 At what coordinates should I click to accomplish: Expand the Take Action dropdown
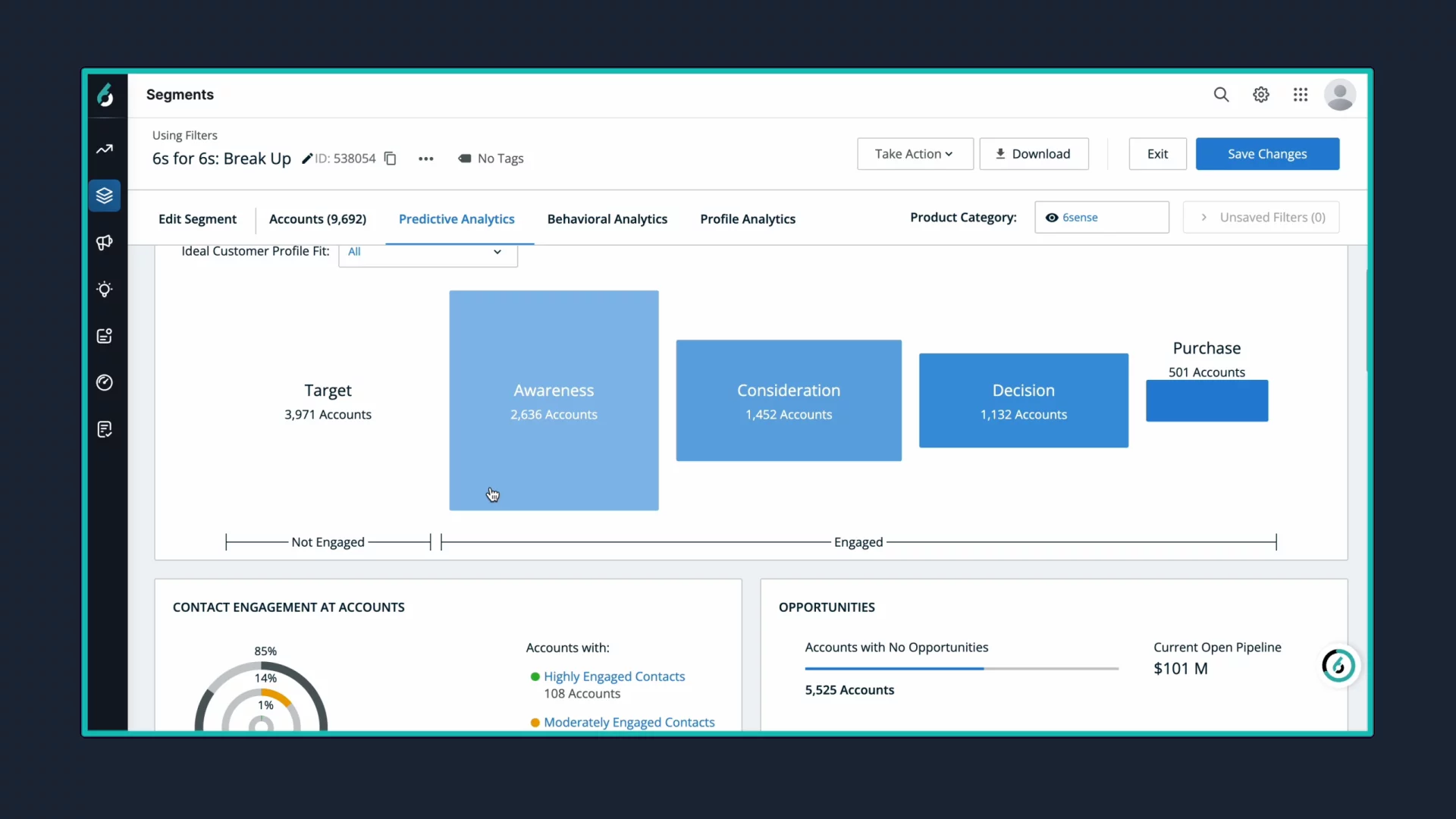tap(915, 154)
